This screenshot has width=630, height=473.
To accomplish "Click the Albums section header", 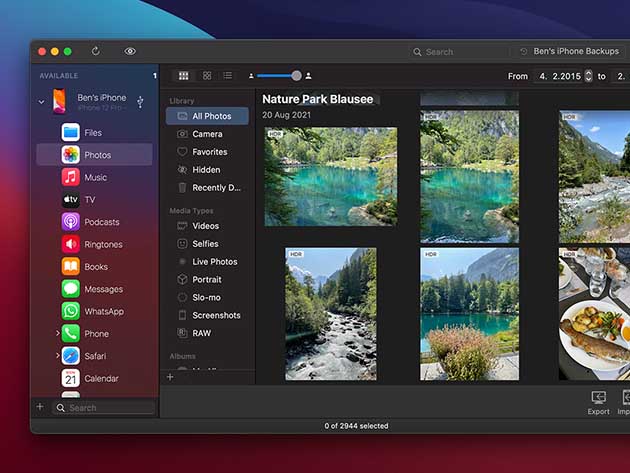I will [x=182, y=356].
